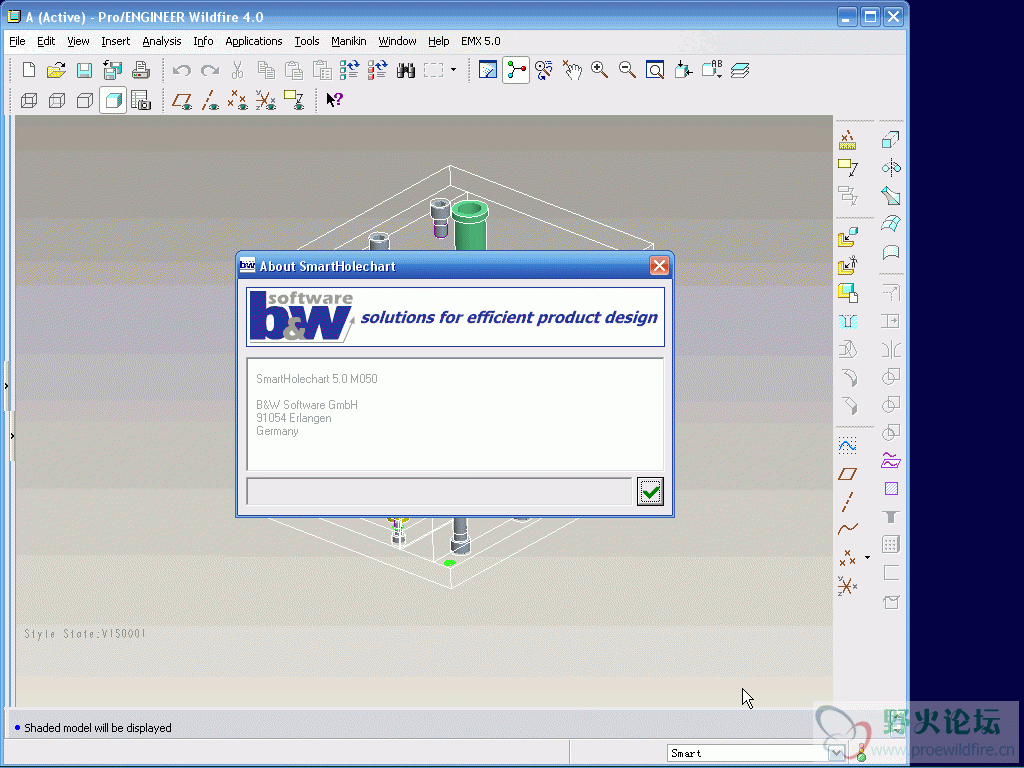
Task: Select the Revolve tool
Action: 891,168
